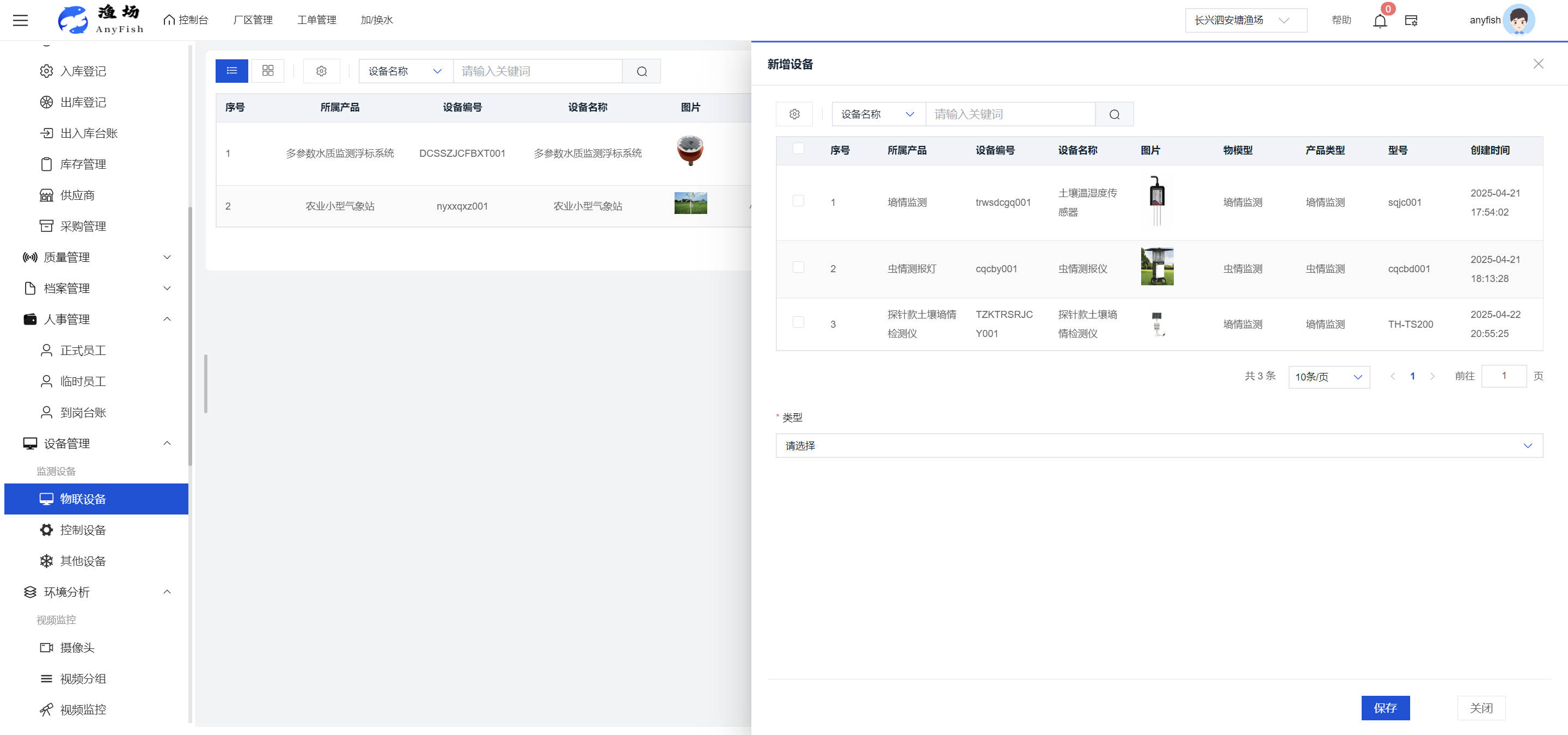Viewport: 1568px width, 735px height.
Task: Select the list view icon
Action: (232, 71)
